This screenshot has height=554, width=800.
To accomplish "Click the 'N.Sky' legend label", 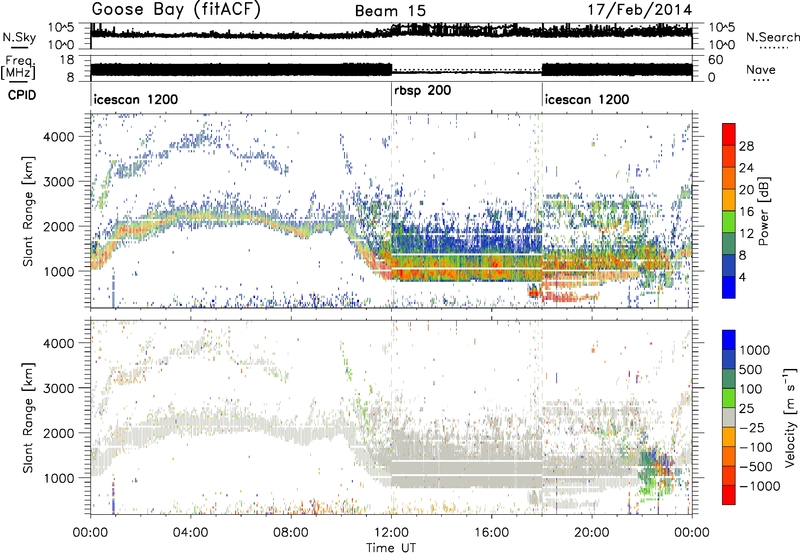I will (x=19, y=37).
